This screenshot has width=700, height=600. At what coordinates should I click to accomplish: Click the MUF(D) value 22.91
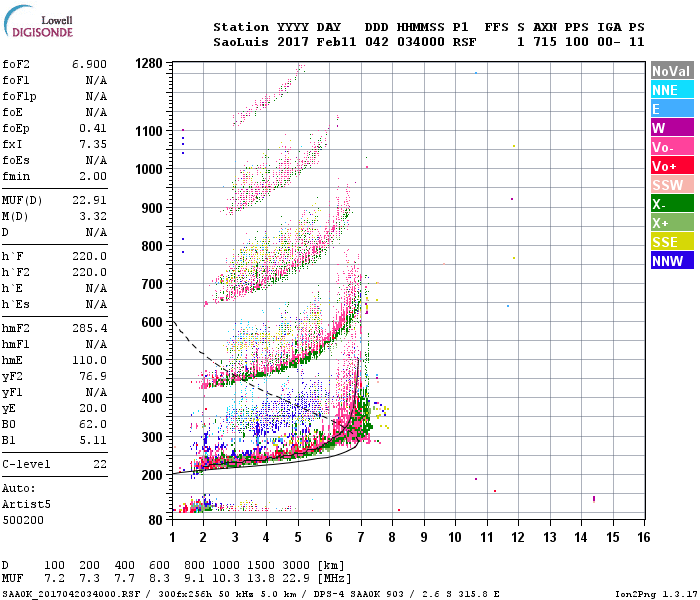tap(89, 200)
